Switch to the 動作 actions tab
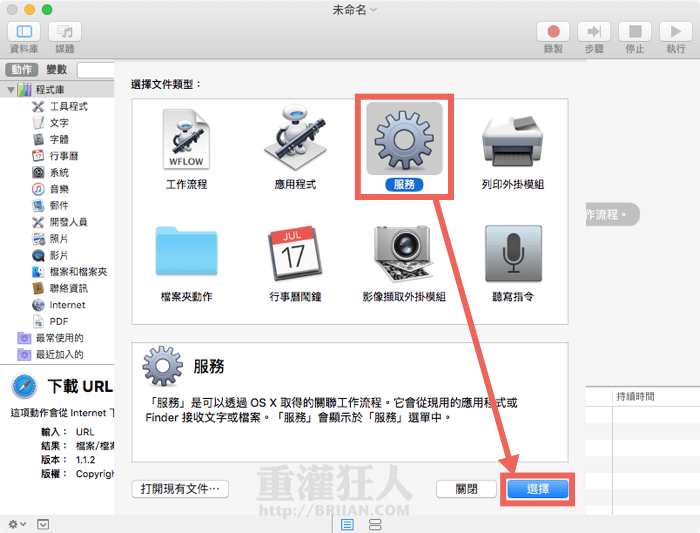The width and height of the screenshot is (700, 533). coord(20,70)
